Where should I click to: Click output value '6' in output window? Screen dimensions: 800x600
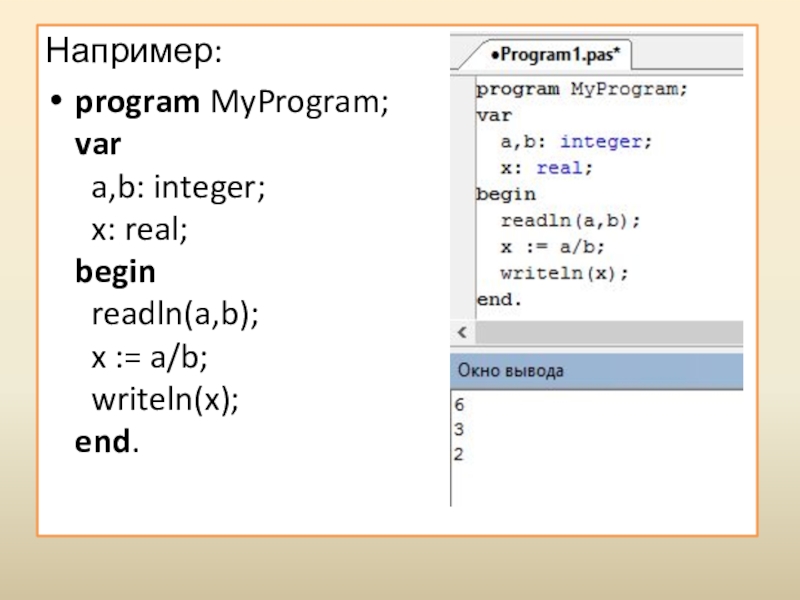click(459, 405)
